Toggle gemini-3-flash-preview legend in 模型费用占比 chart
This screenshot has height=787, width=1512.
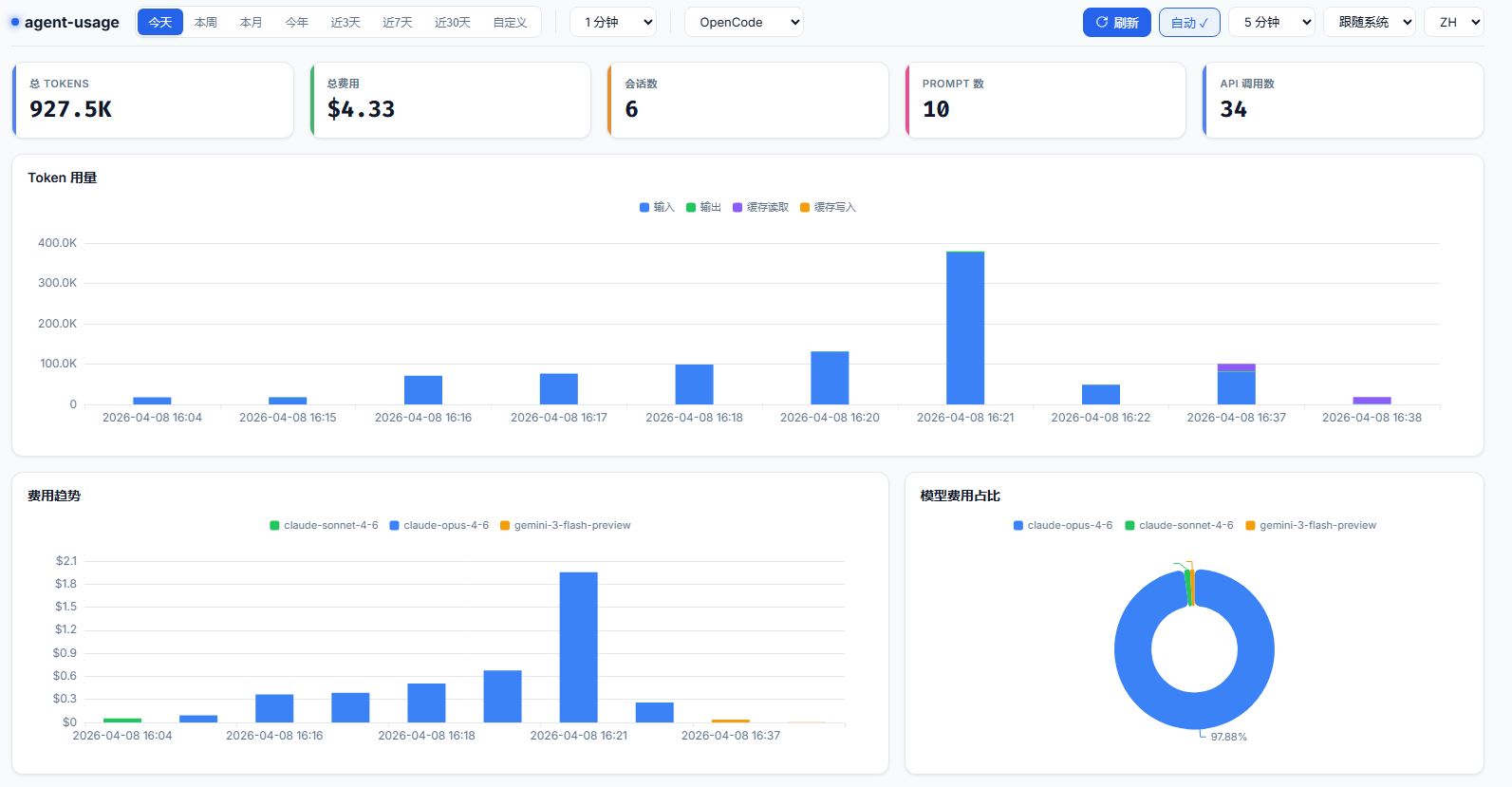(1311, 525)
